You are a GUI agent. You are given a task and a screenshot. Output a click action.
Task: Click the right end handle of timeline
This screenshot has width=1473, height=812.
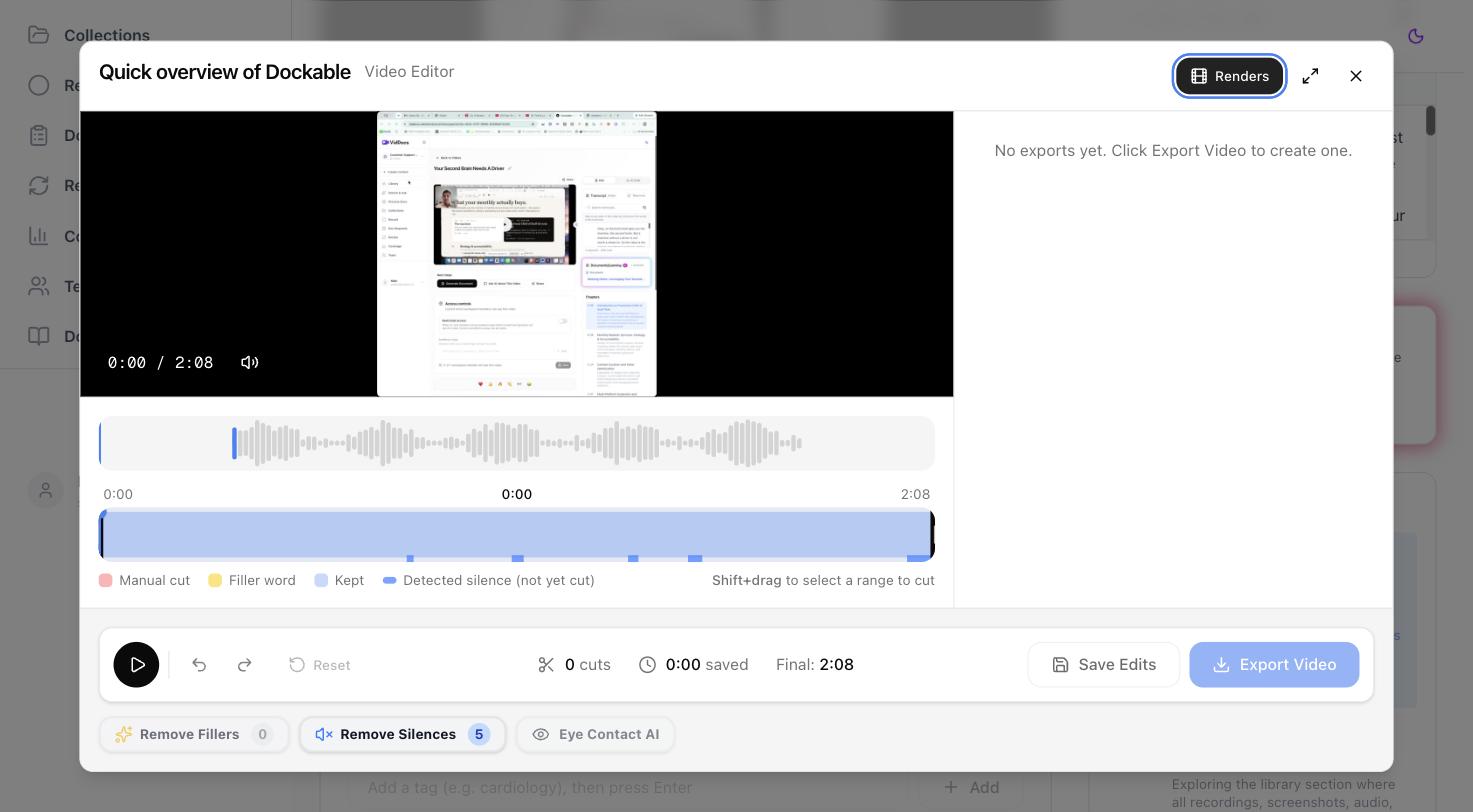[932, 535]
